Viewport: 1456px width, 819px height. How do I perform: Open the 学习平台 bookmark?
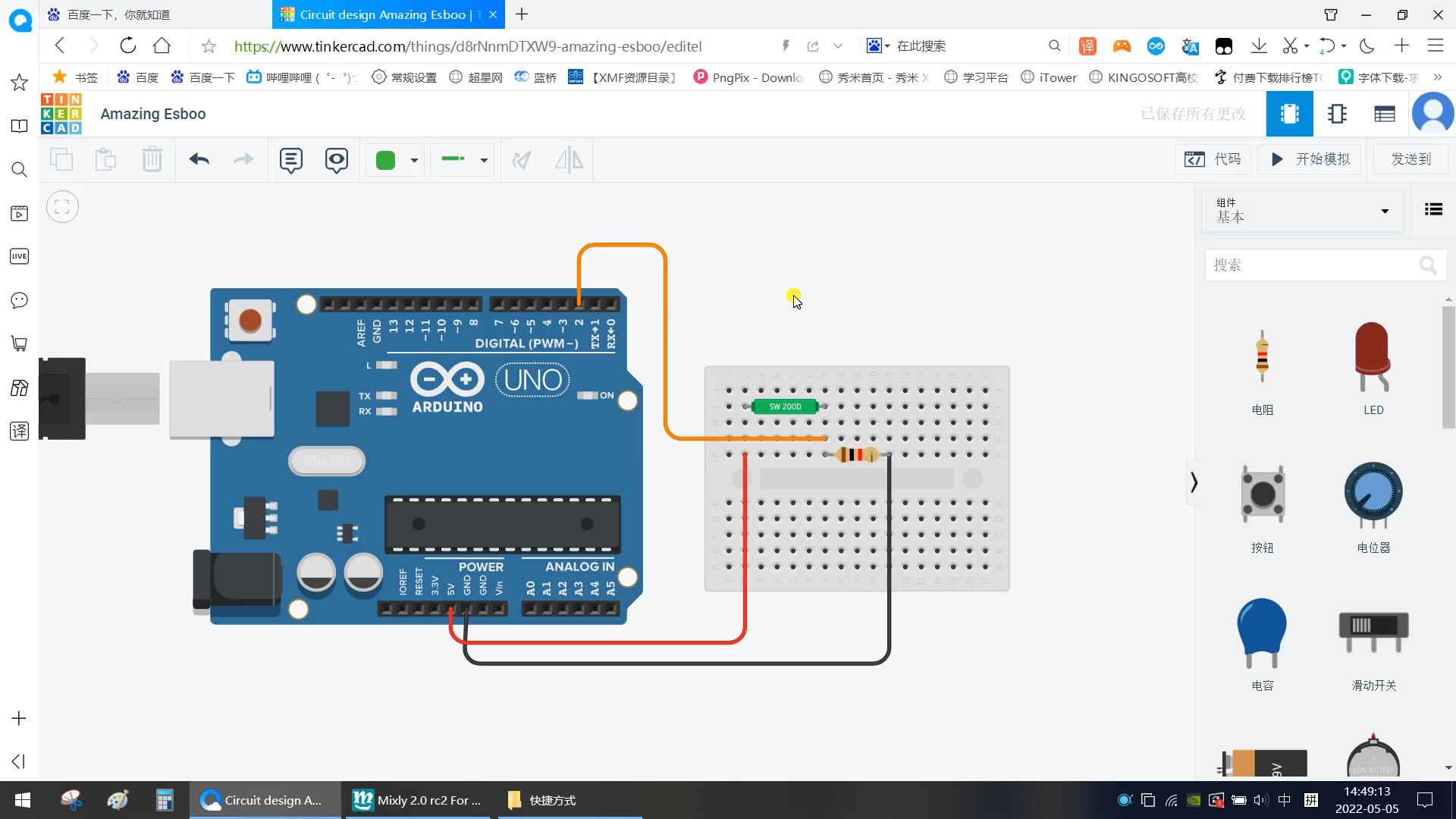976,77
